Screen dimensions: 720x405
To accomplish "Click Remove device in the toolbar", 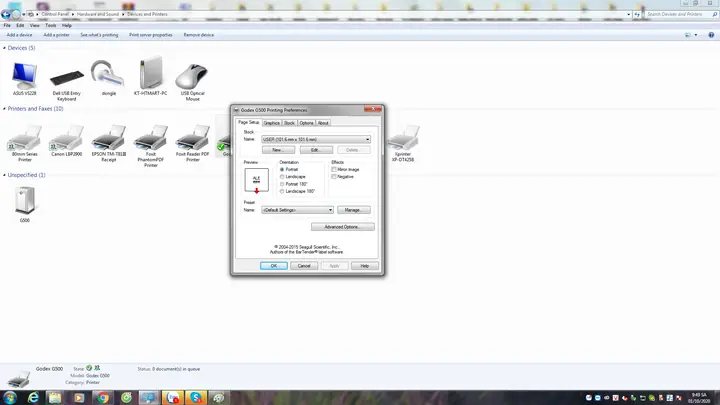I will [199, 35].
